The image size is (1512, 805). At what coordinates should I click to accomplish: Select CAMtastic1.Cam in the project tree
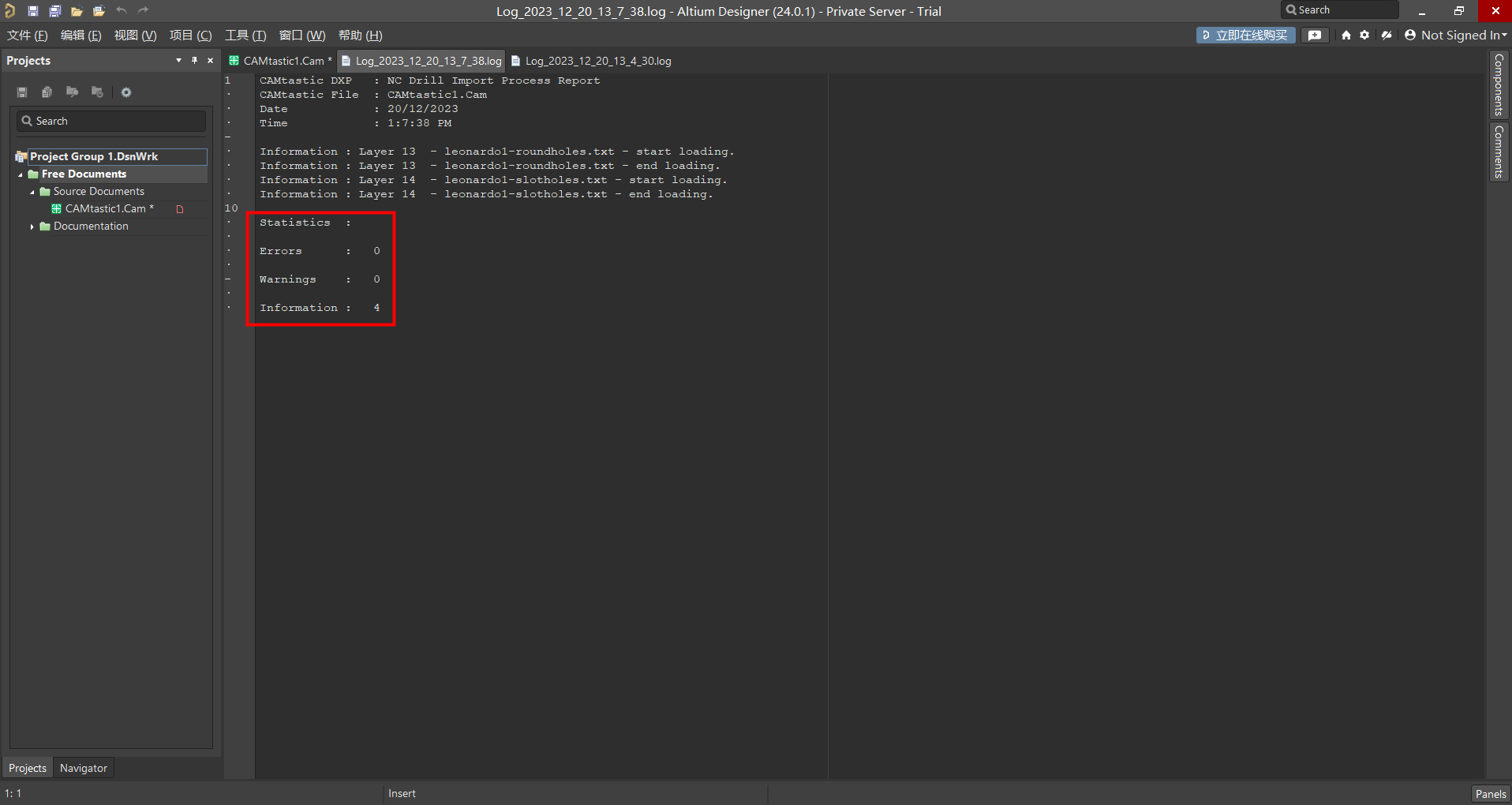tap(105, 209)
